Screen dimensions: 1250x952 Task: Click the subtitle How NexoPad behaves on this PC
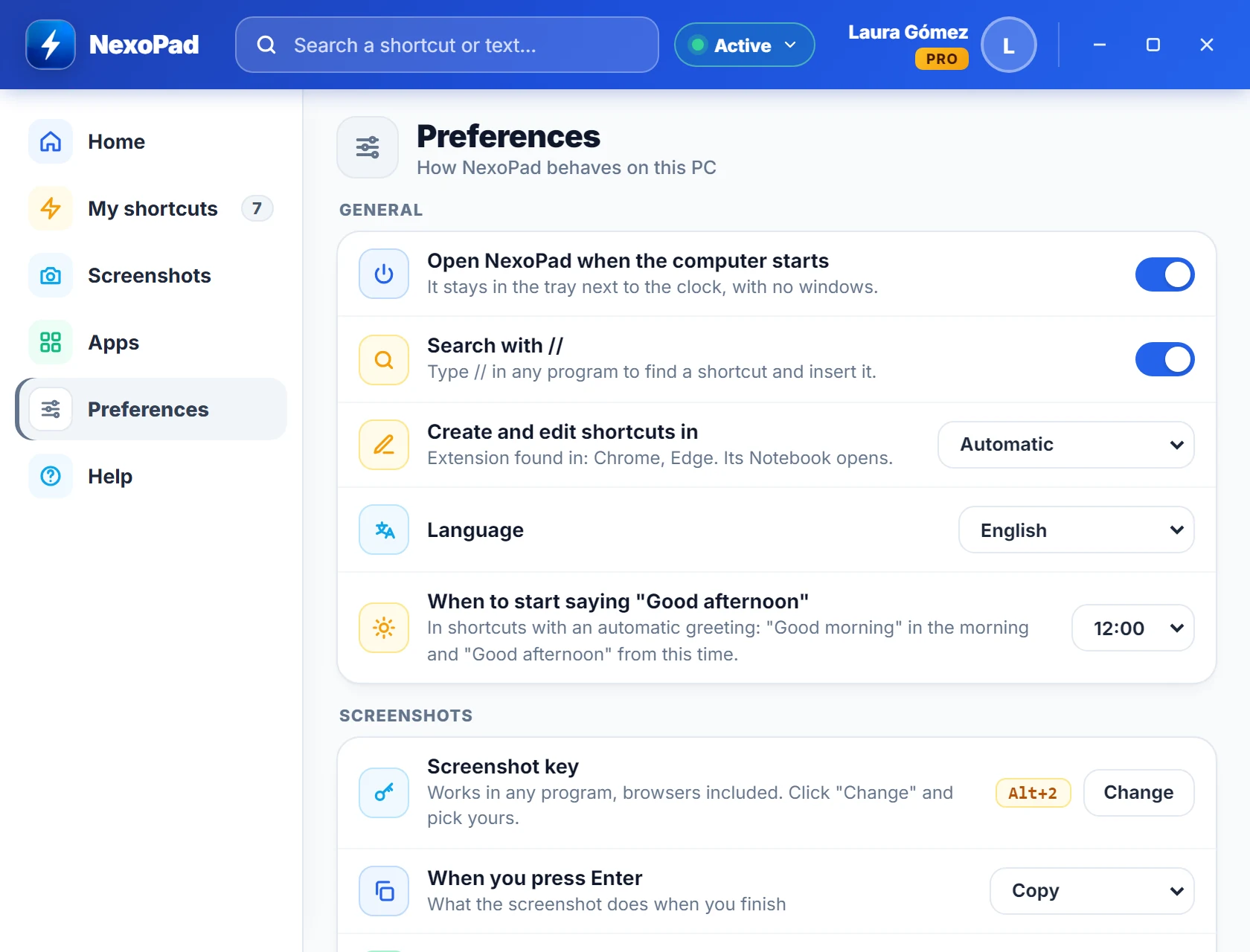pos(566,167)
